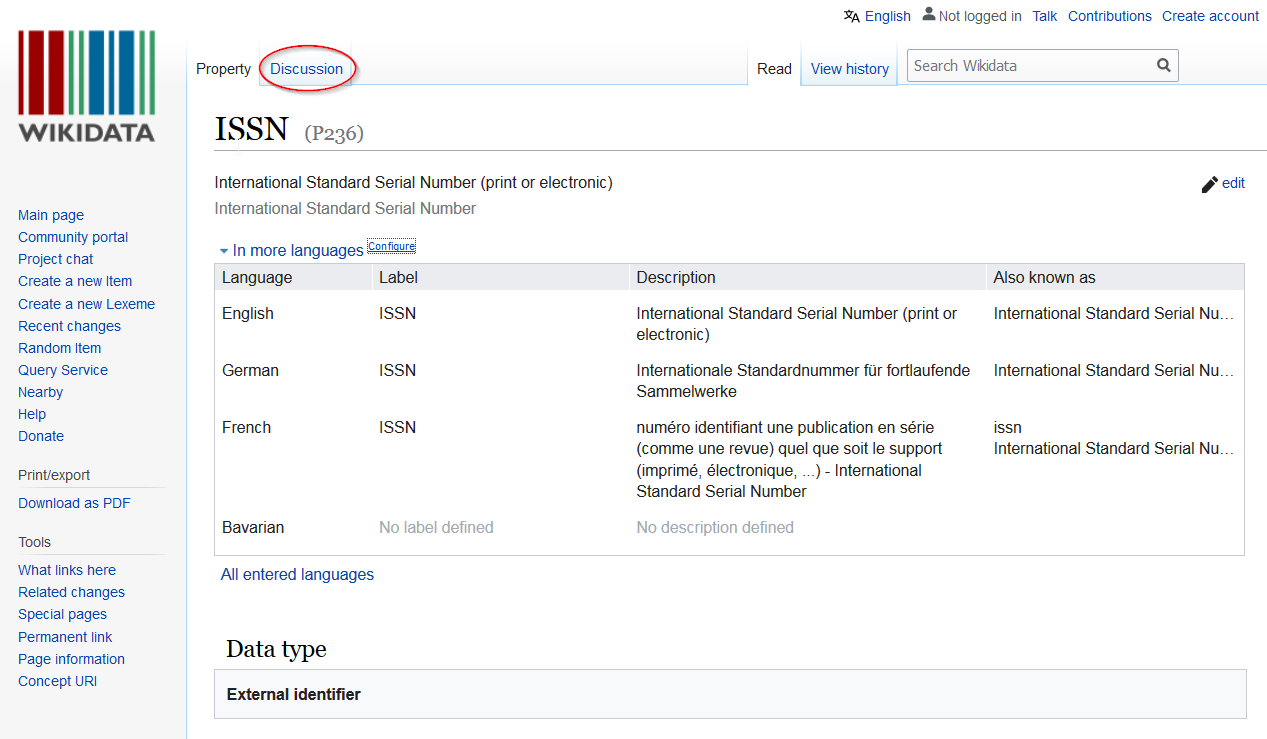Viewport: 1267px width, 739px height.
Task: Open a Random Item
Action: click(59, 348)
